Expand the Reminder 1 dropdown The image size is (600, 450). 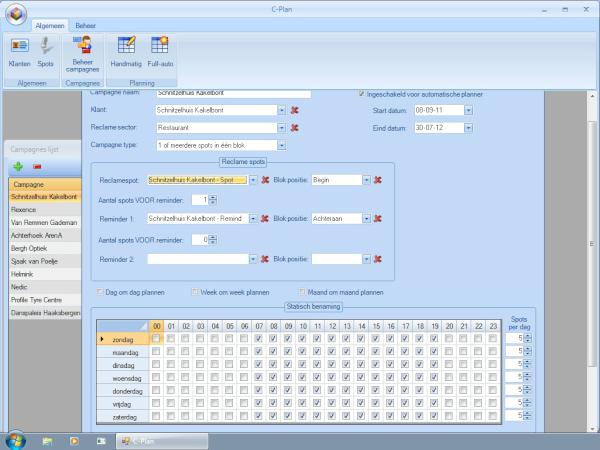[x=253, y=218]
